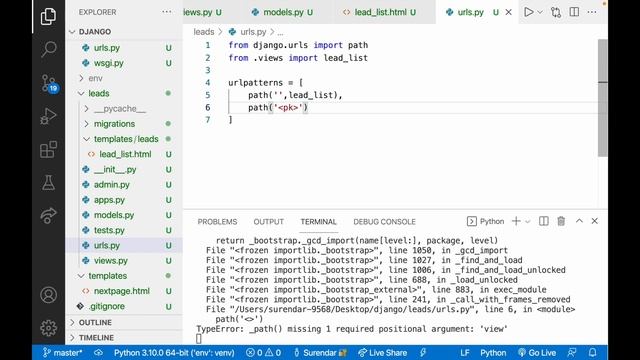The height and width of the screenshot is (360, 640).
Task: Change the Python language mode in status bar
Action: click(x=493, y=353)
